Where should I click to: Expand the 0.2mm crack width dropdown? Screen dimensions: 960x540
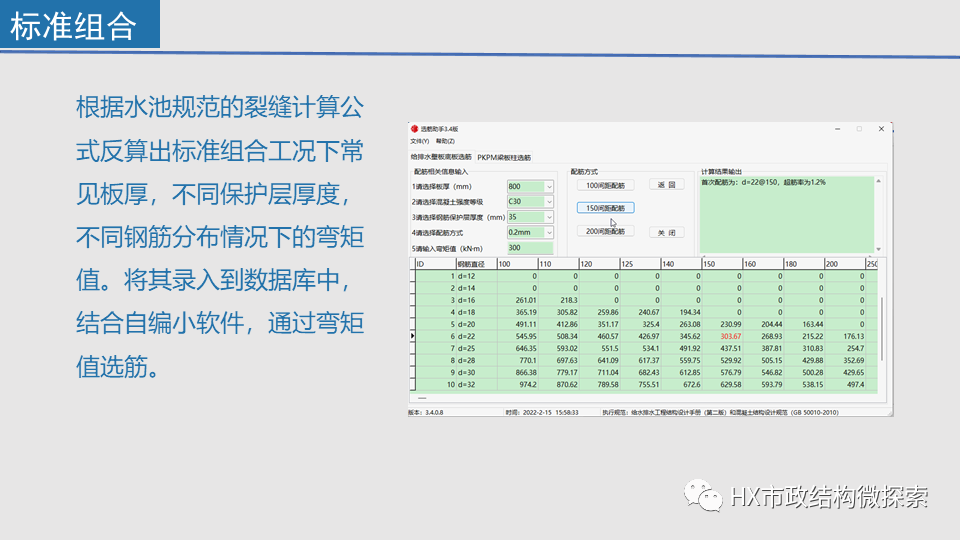(x=549, y=232)
